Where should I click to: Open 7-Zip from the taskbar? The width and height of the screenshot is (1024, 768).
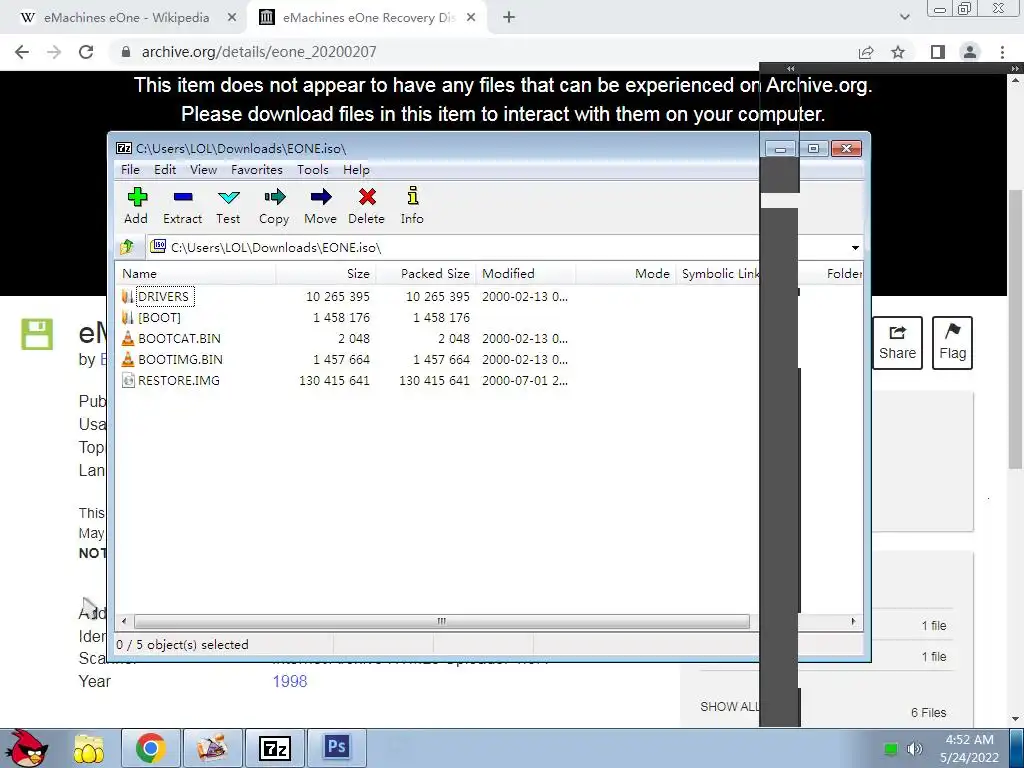pos(274,748)
